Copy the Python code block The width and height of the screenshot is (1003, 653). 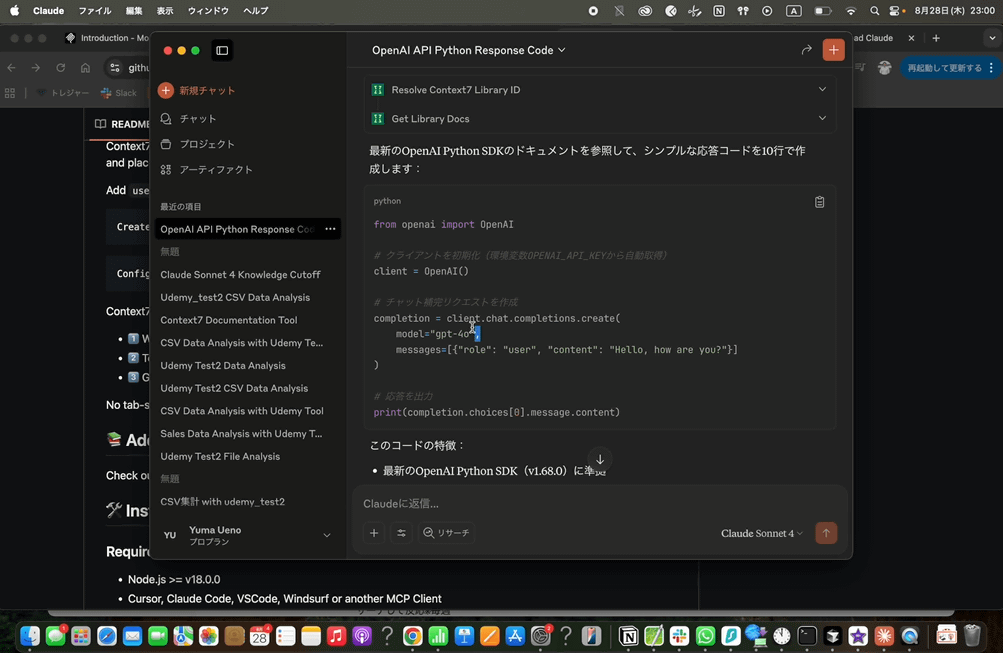pyautogui.click(x=819, y=202)
